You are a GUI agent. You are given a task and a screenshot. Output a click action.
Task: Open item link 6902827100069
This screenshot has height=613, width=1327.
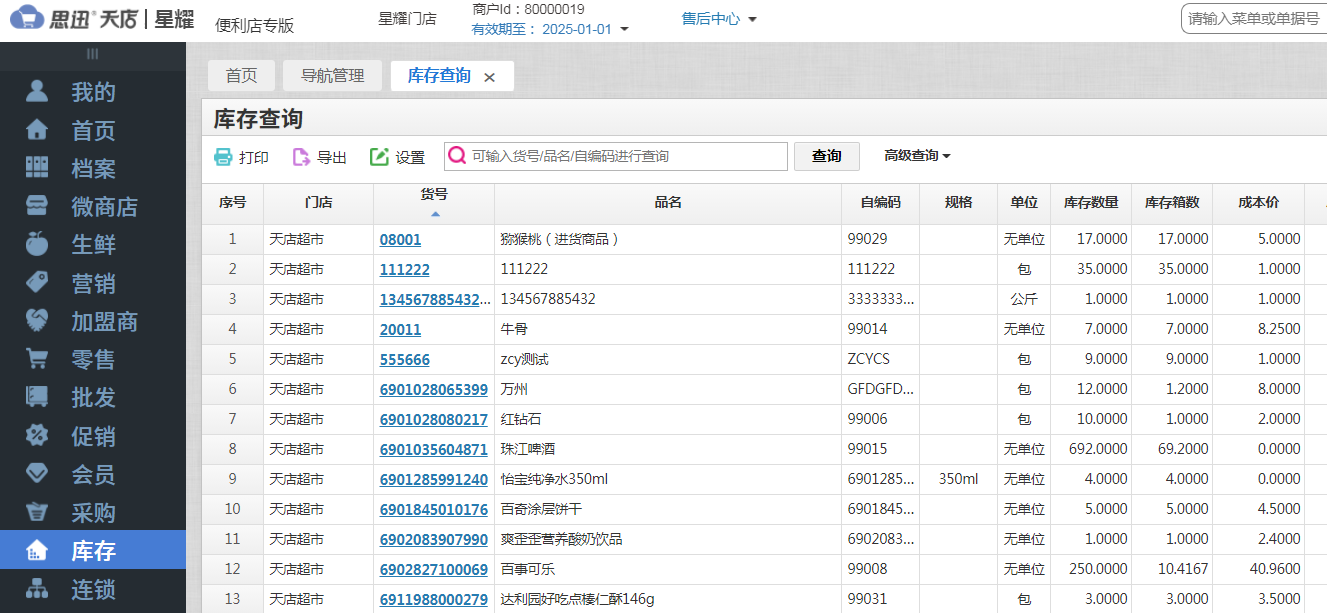pos(434,569)
